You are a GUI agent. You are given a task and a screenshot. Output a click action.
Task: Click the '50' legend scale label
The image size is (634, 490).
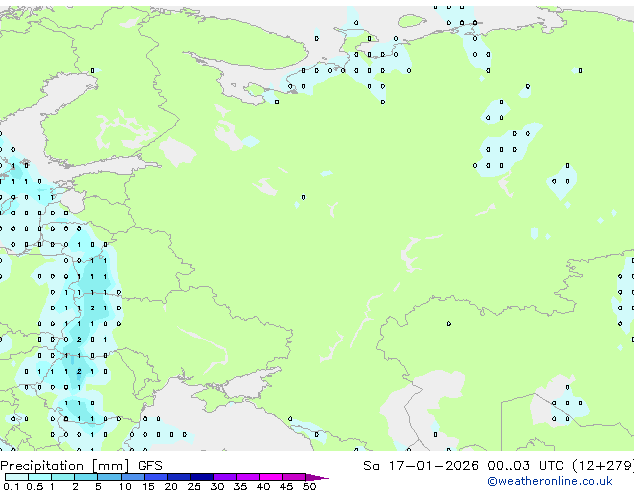[x=309, y=486]
